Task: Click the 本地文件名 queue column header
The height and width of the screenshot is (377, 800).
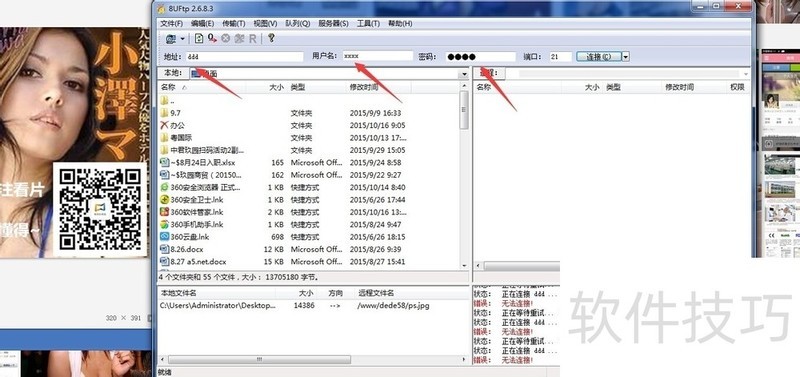Action: [216, 293]
